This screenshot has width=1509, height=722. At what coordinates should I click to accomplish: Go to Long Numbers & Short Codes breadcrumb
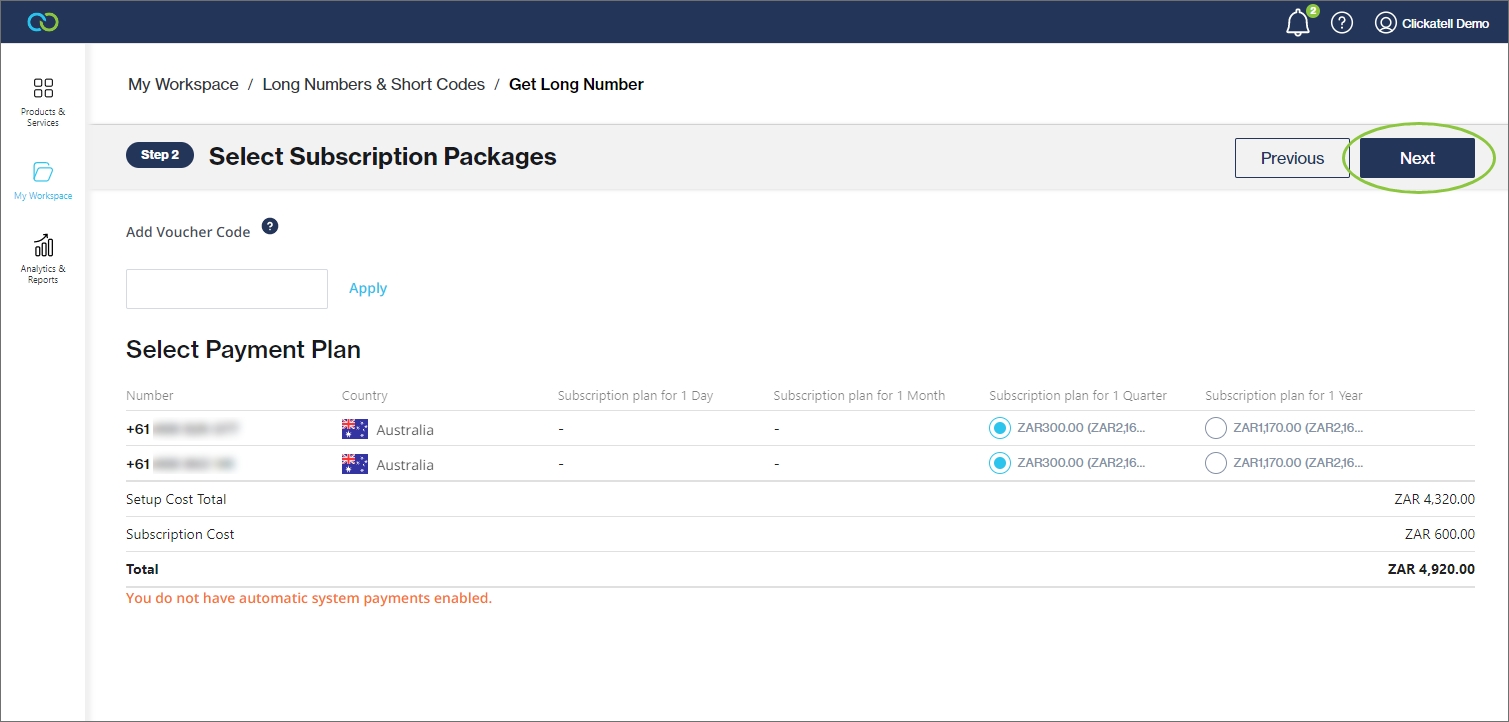click(x=373, y=85)
